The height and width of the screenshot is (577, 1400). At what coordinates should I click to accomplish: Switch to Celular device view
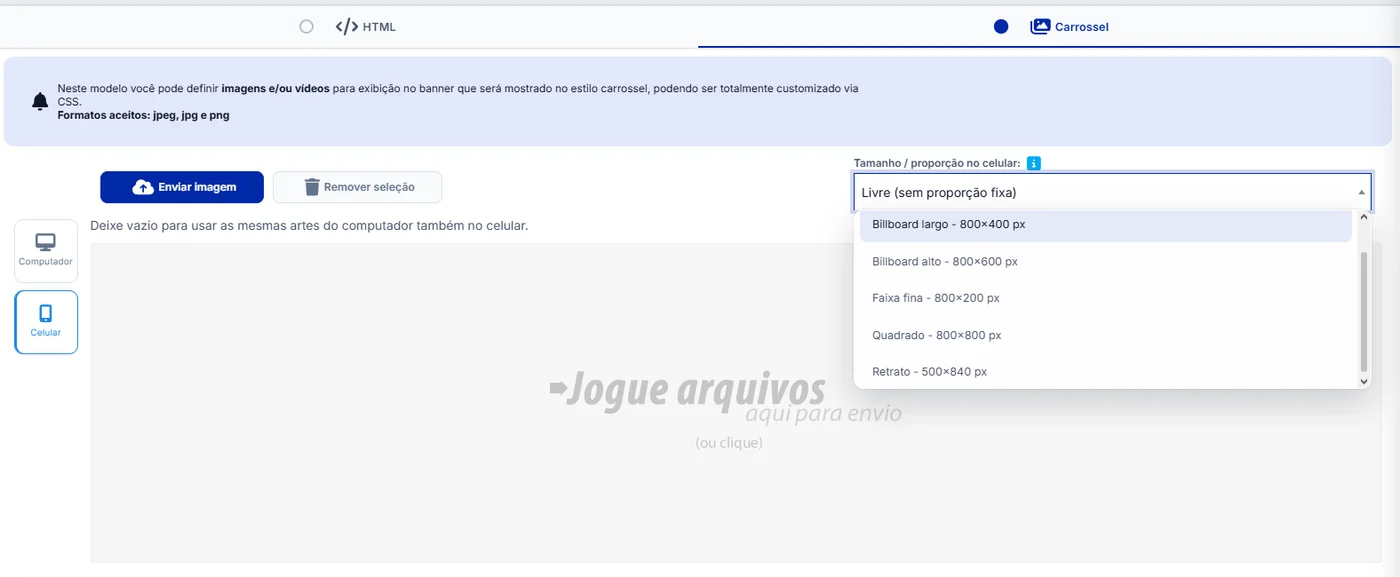46,322
